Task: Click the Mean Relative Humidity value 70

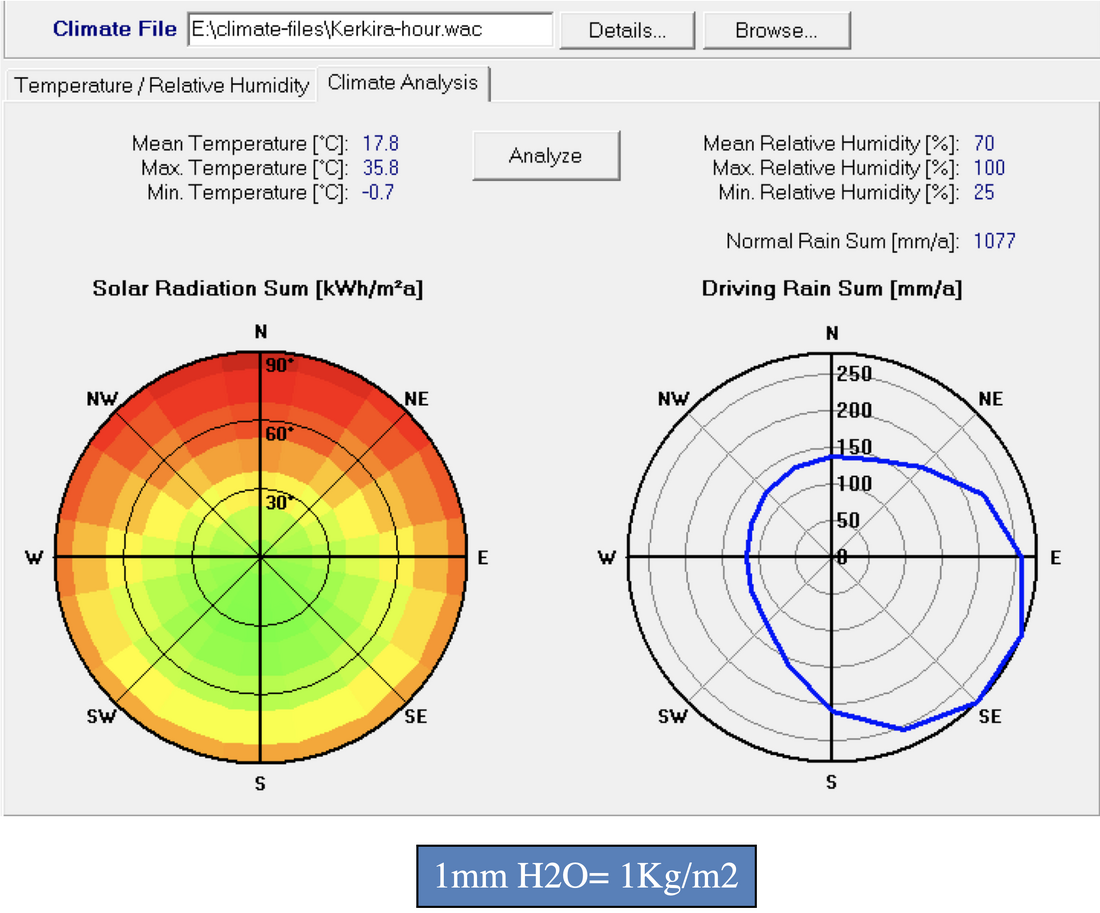Action: pos(984,144)
